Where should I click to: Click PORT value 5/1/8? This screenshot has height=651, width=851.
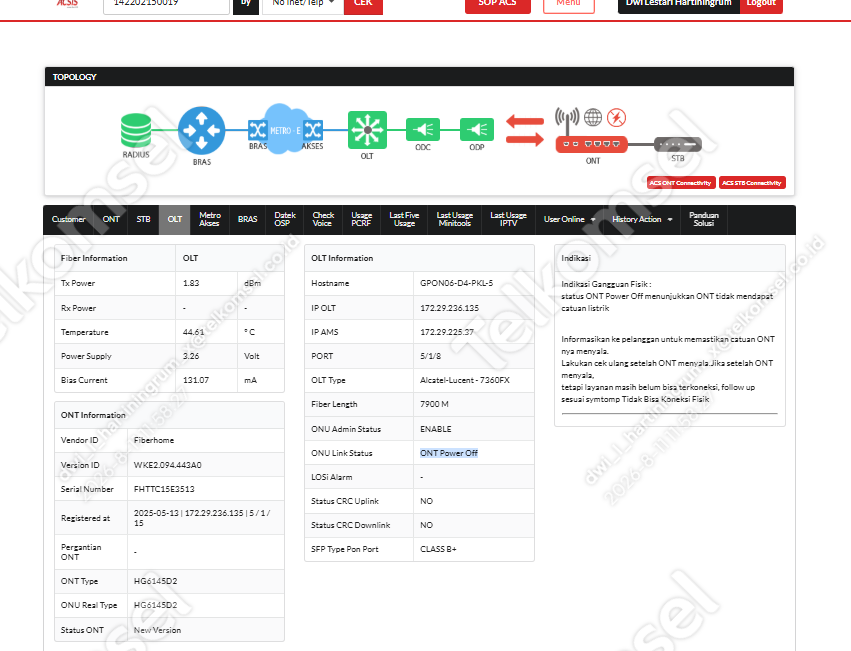click(430, 356)
